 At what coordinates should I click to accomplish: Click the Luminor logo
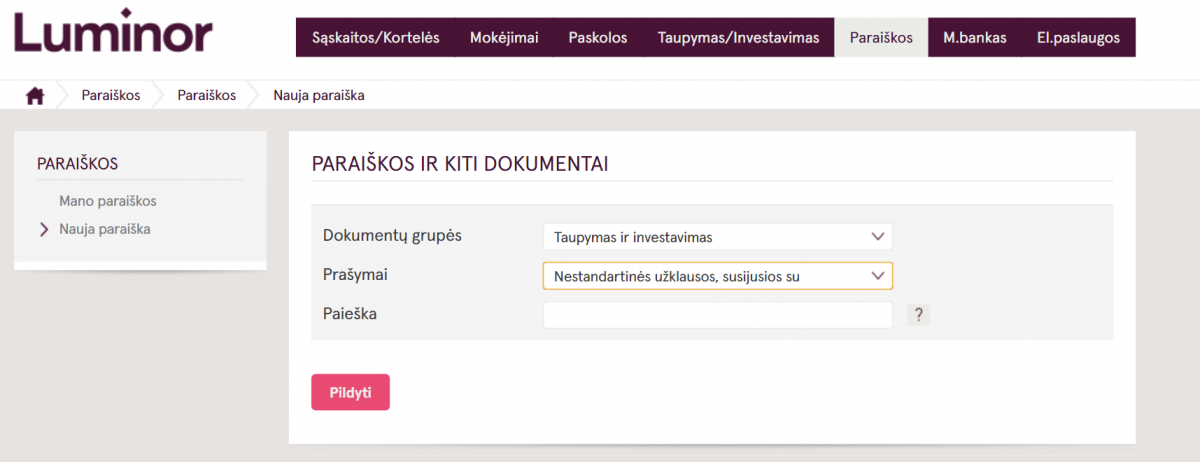113,32
